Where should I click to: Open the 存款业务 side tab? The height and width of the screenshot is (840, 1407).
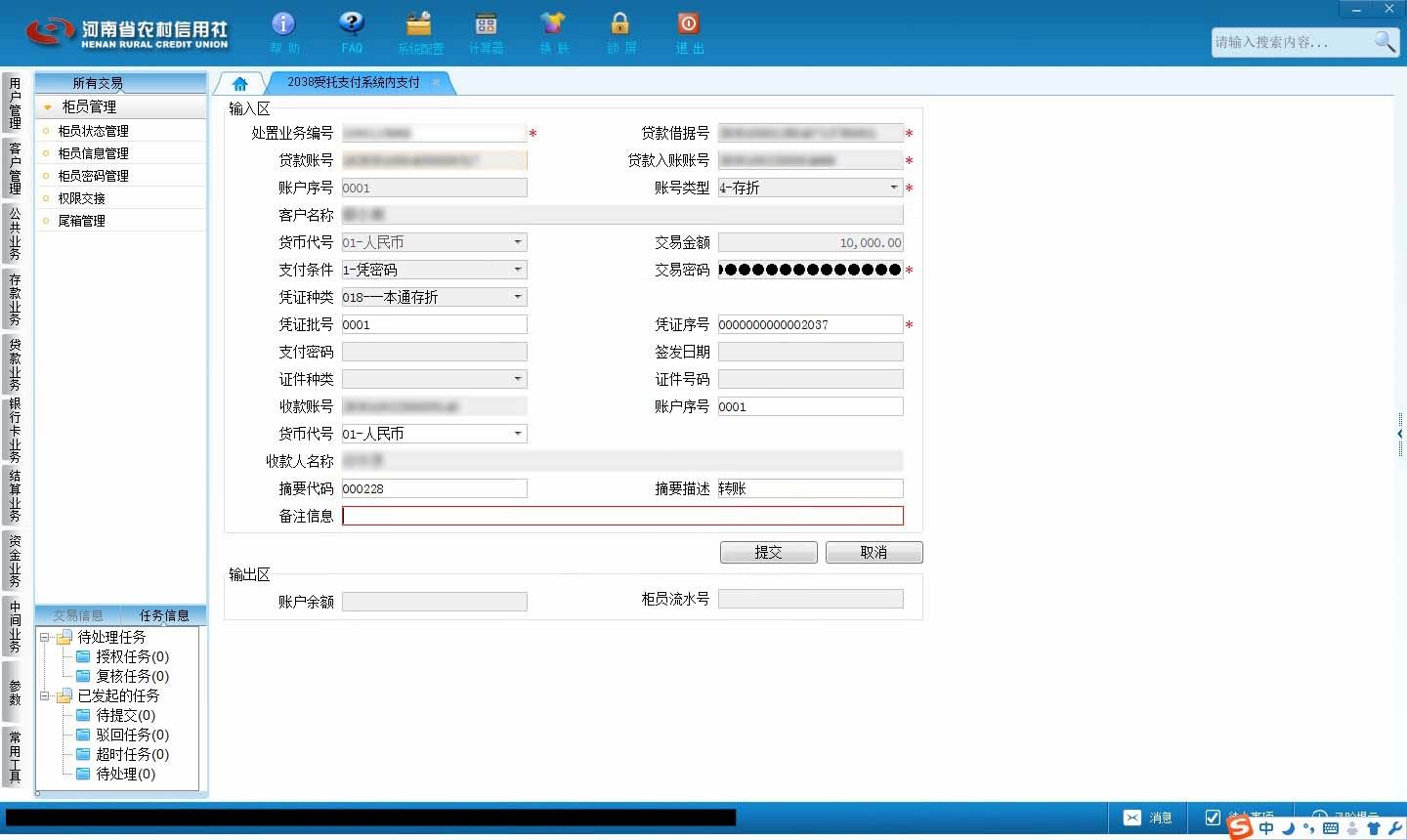[x=15, y=299]
